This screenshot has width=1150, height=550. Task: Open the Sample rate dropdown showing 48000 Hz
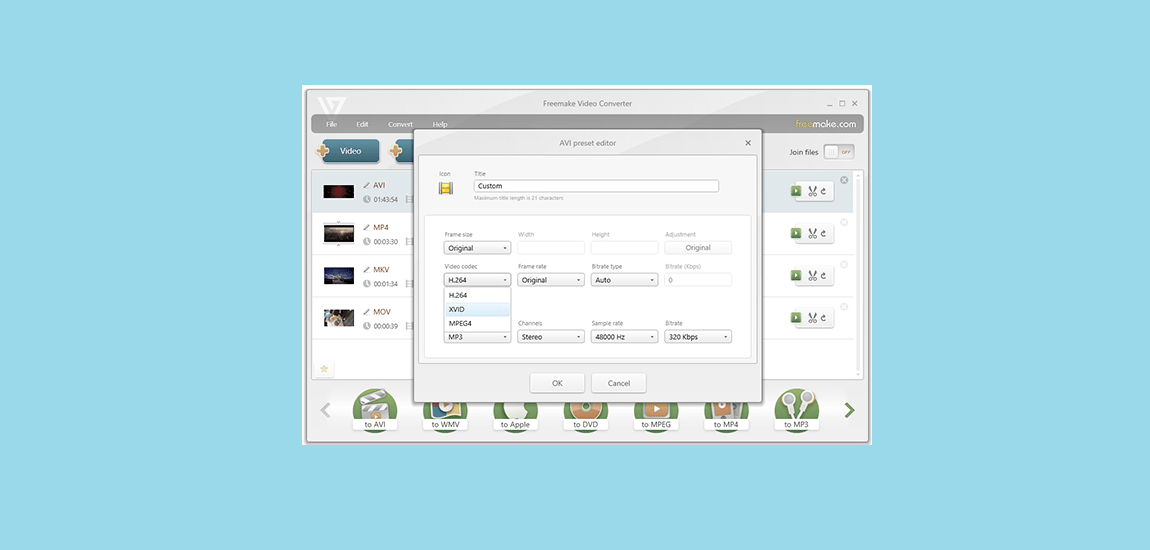click(624, 337)
